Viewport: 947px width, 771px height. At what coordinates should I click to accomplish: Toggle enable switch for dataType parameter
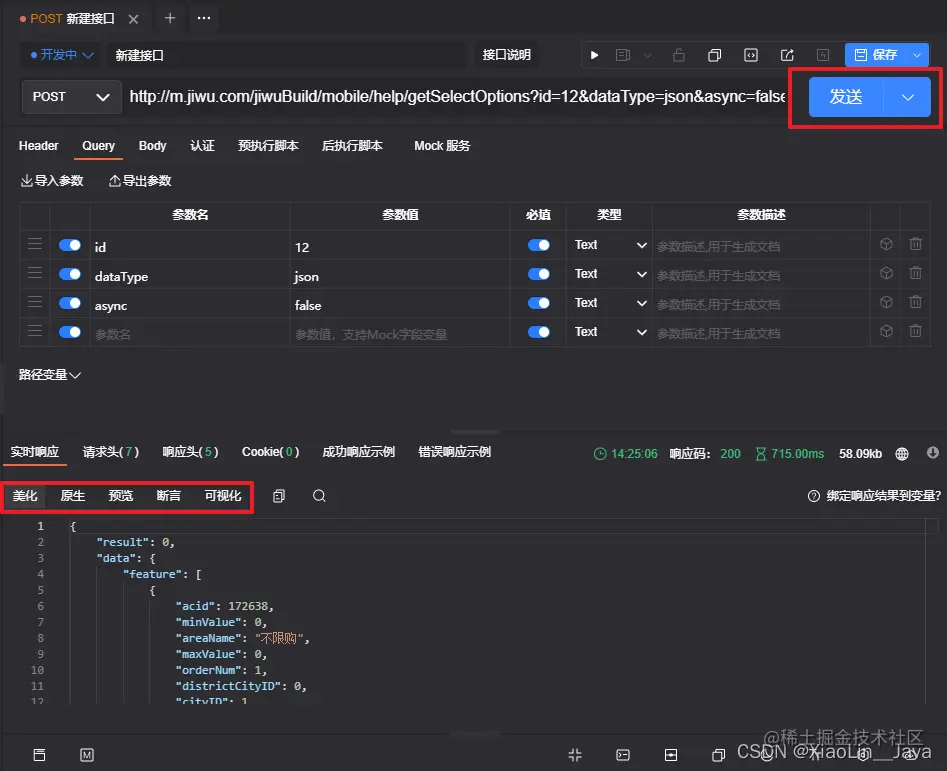[x=70, y=274]
